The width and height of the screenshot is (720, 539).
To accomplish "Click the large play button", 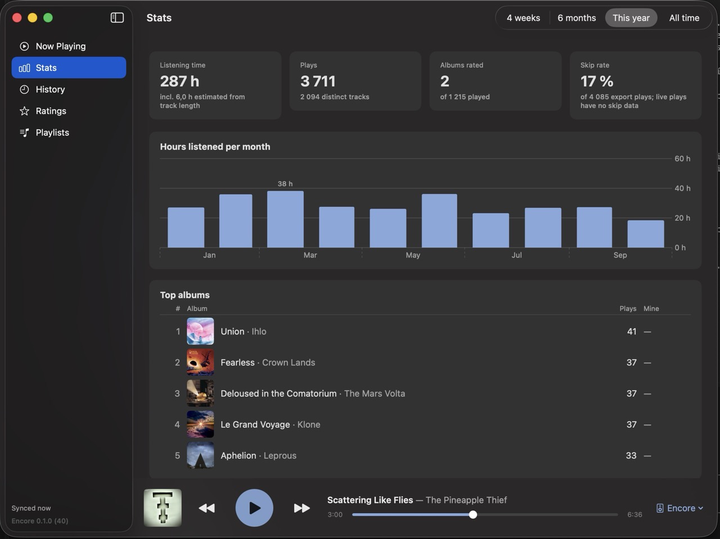I will [x=254, y=508].
